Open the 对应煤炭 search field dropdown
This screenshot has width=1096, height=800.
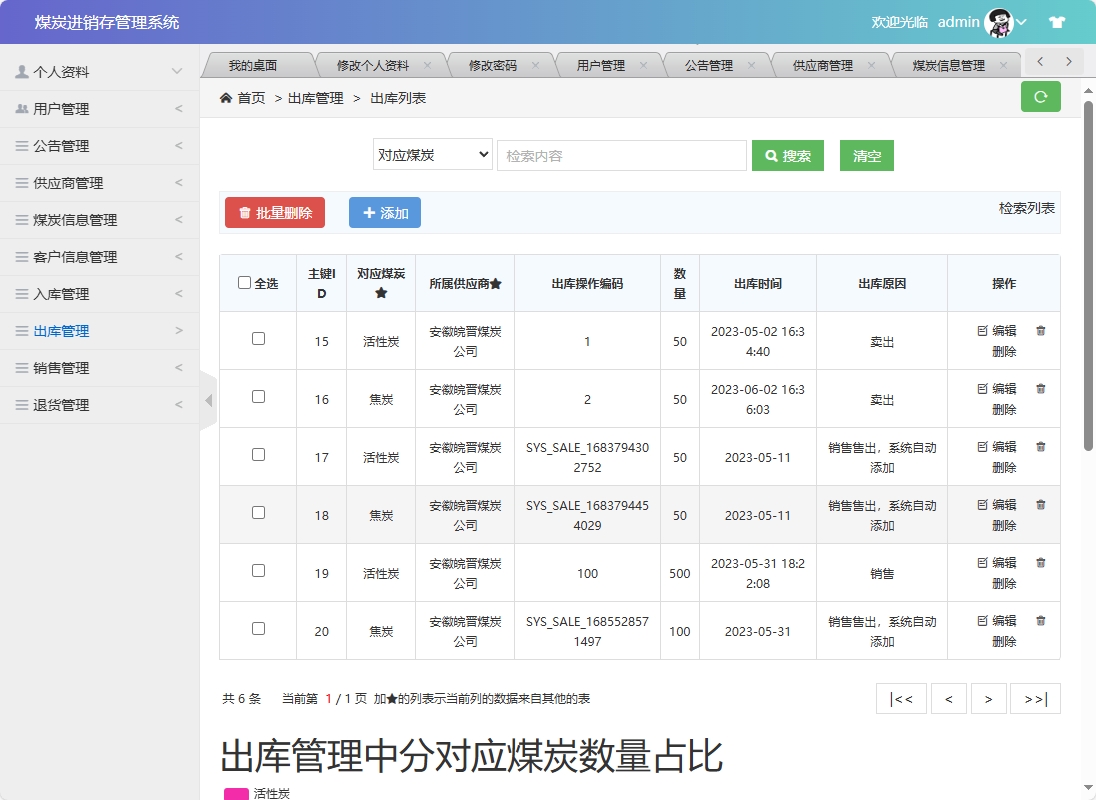pos(432,155)
